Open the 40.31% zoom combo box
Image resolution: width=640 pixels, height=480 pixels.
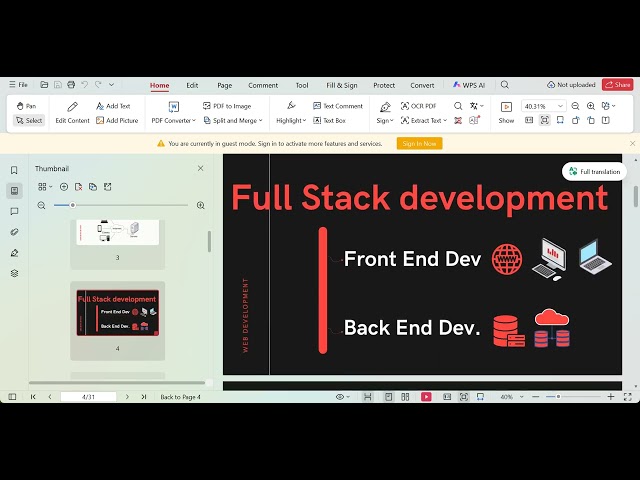pos(544,106)
